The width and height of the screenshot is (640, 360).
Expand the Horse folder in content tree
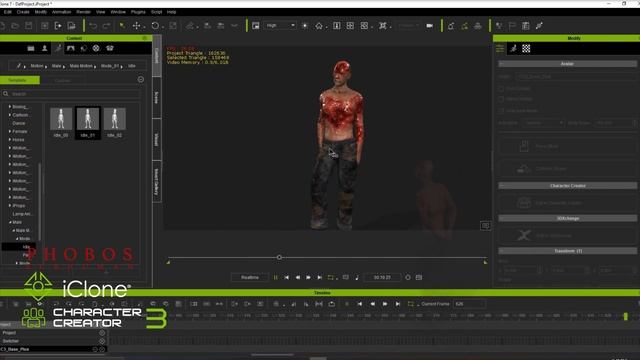[x=10, y=140]
